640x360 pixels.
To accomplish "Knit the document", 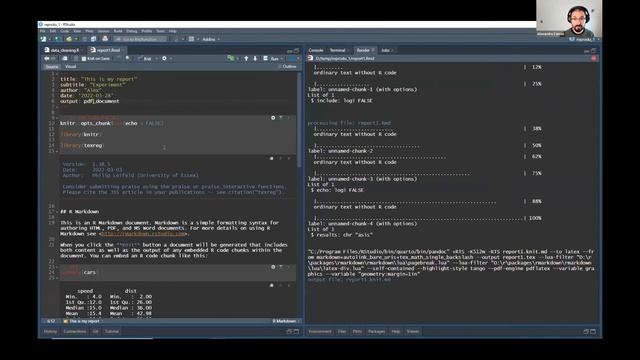I will [144, 59].
